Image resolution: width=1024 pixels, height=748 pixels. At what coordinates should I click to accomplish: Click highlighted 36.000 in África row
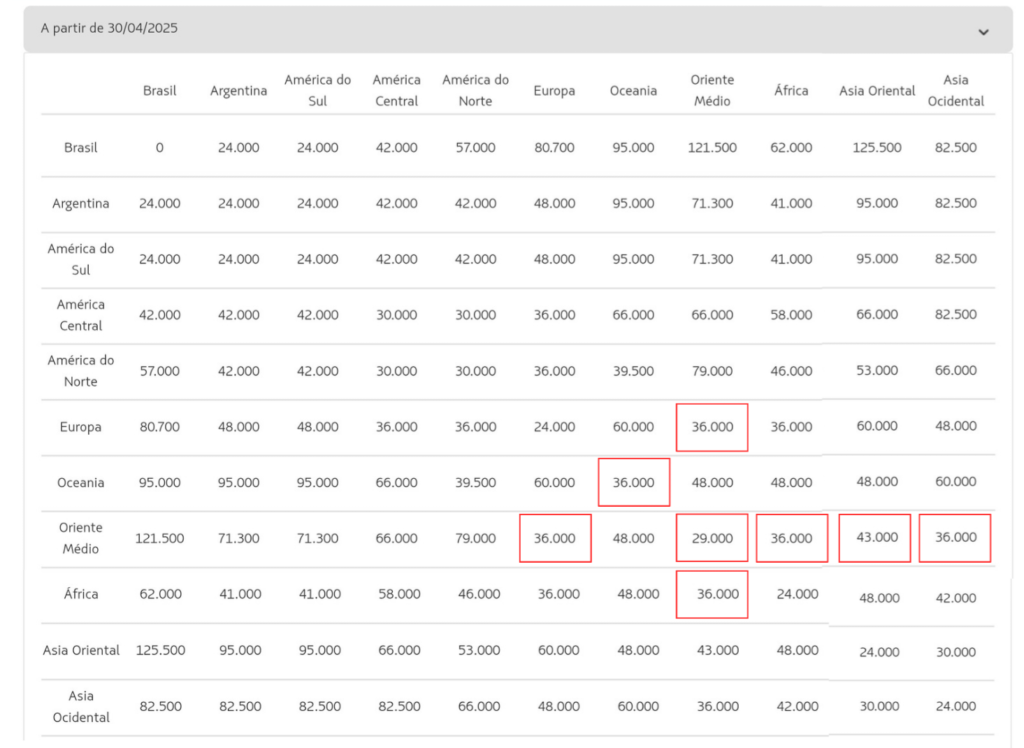pos(712,594)
